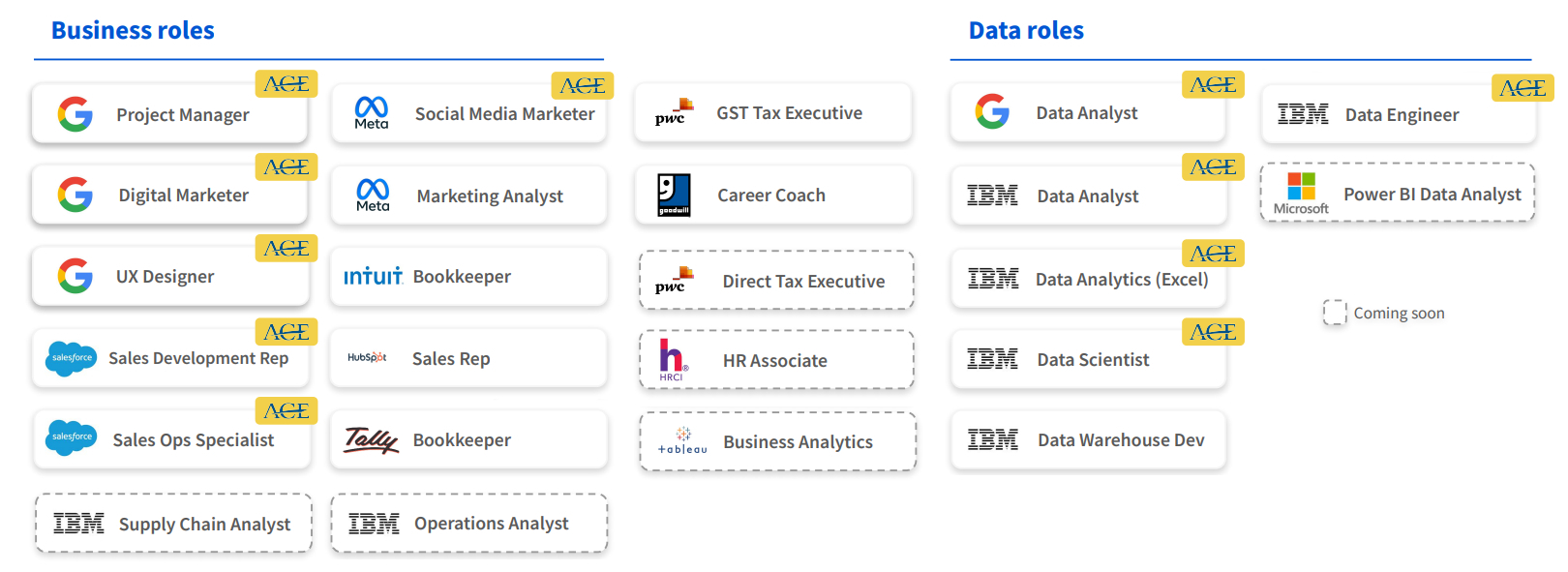Click the Goodwill logo on Career Coach card
The width and height of the screenshot is (1568, 572).
[x=674, y=195]
